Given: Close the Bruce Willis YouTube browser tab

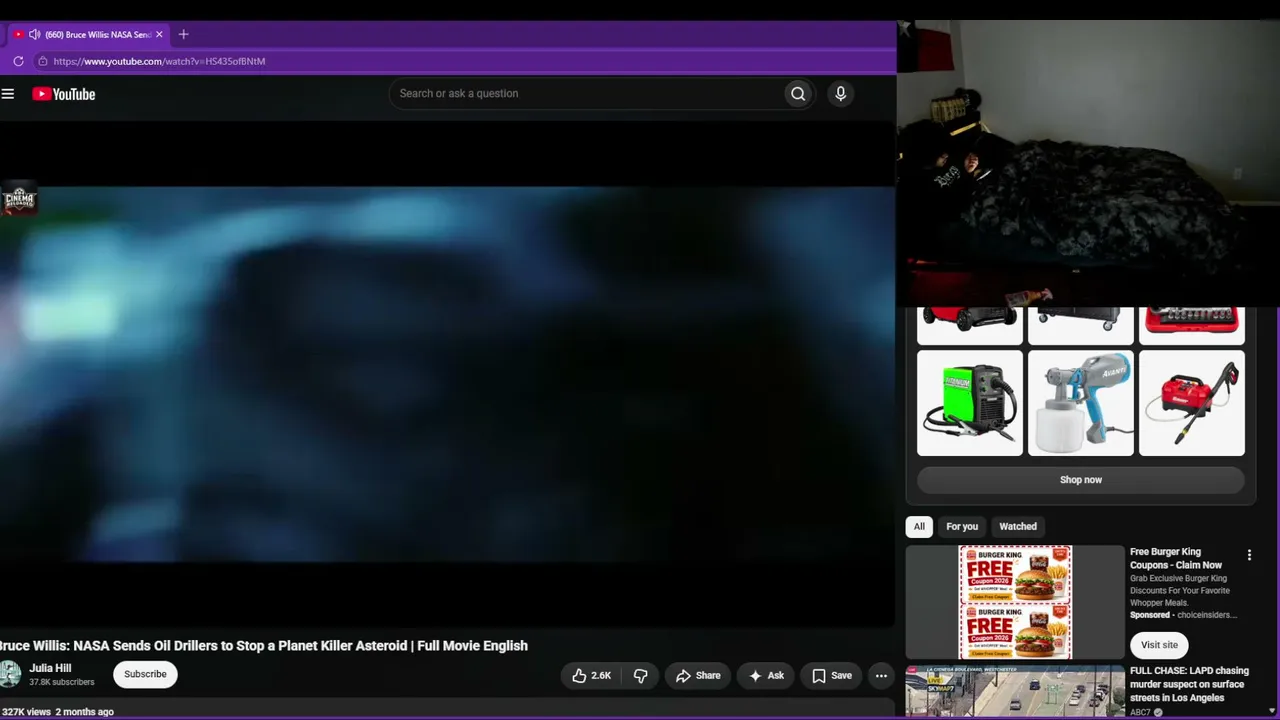Looking at the screenshot, I should pyautogui.click(x=158, y=34).
